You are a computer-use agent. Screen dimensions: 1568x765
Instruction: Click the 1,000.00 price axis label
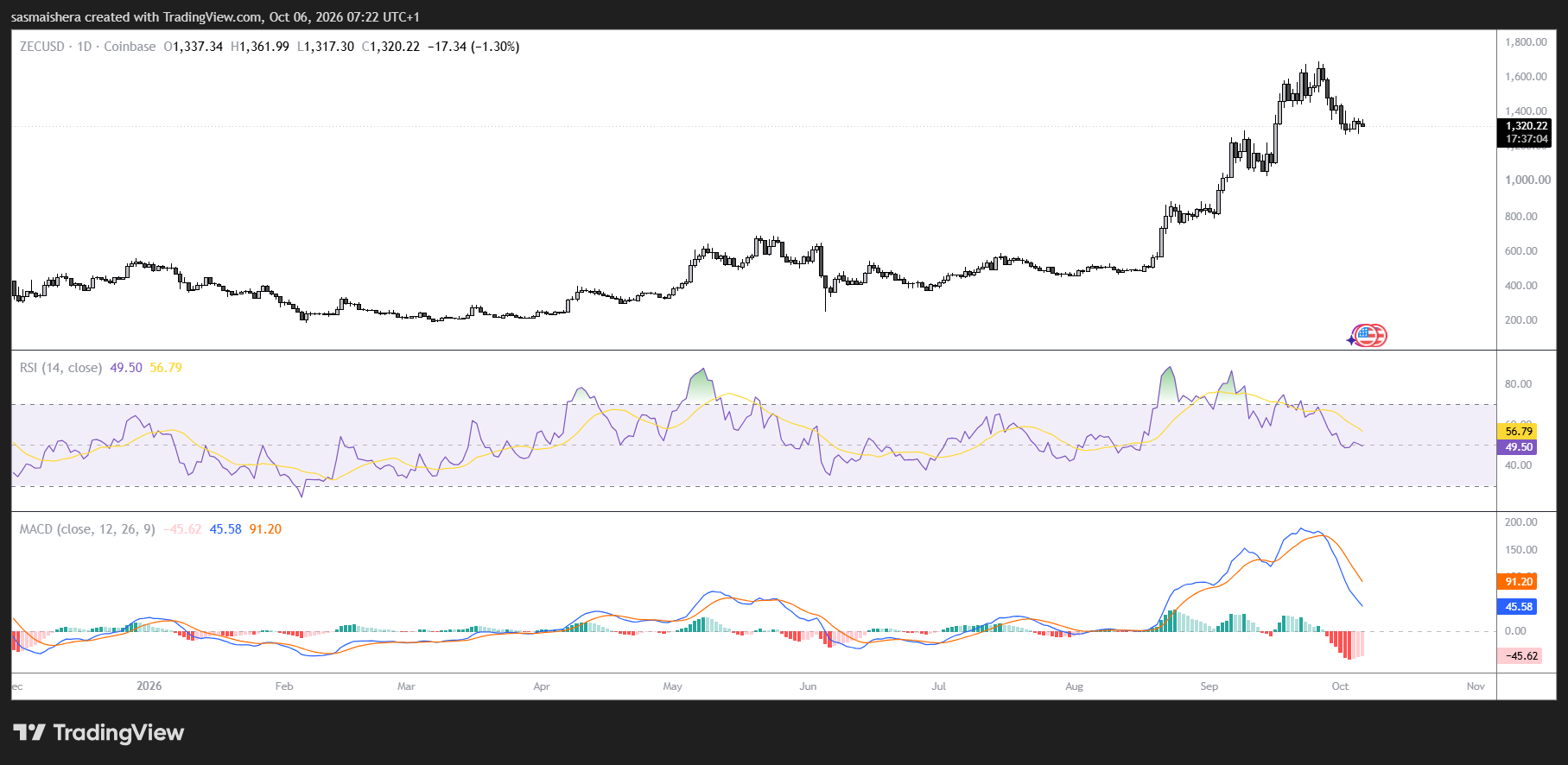(1527, 180)
